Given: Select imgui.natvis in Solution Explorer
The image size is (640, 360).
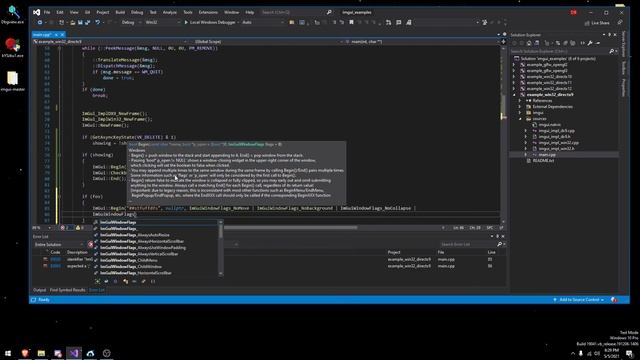Looking at the screenshot, I should tap(549, 124).
